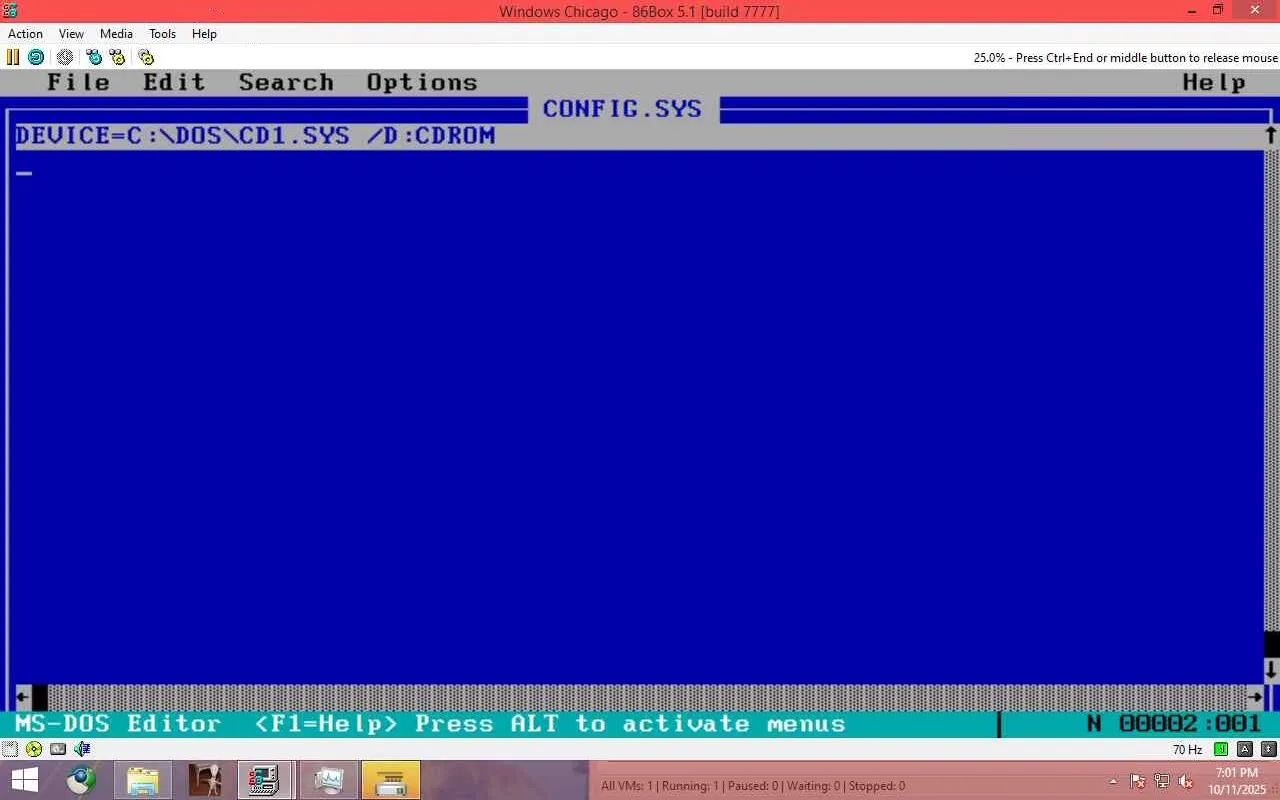Click the floppy drive status bar icon

pos(10,749)
